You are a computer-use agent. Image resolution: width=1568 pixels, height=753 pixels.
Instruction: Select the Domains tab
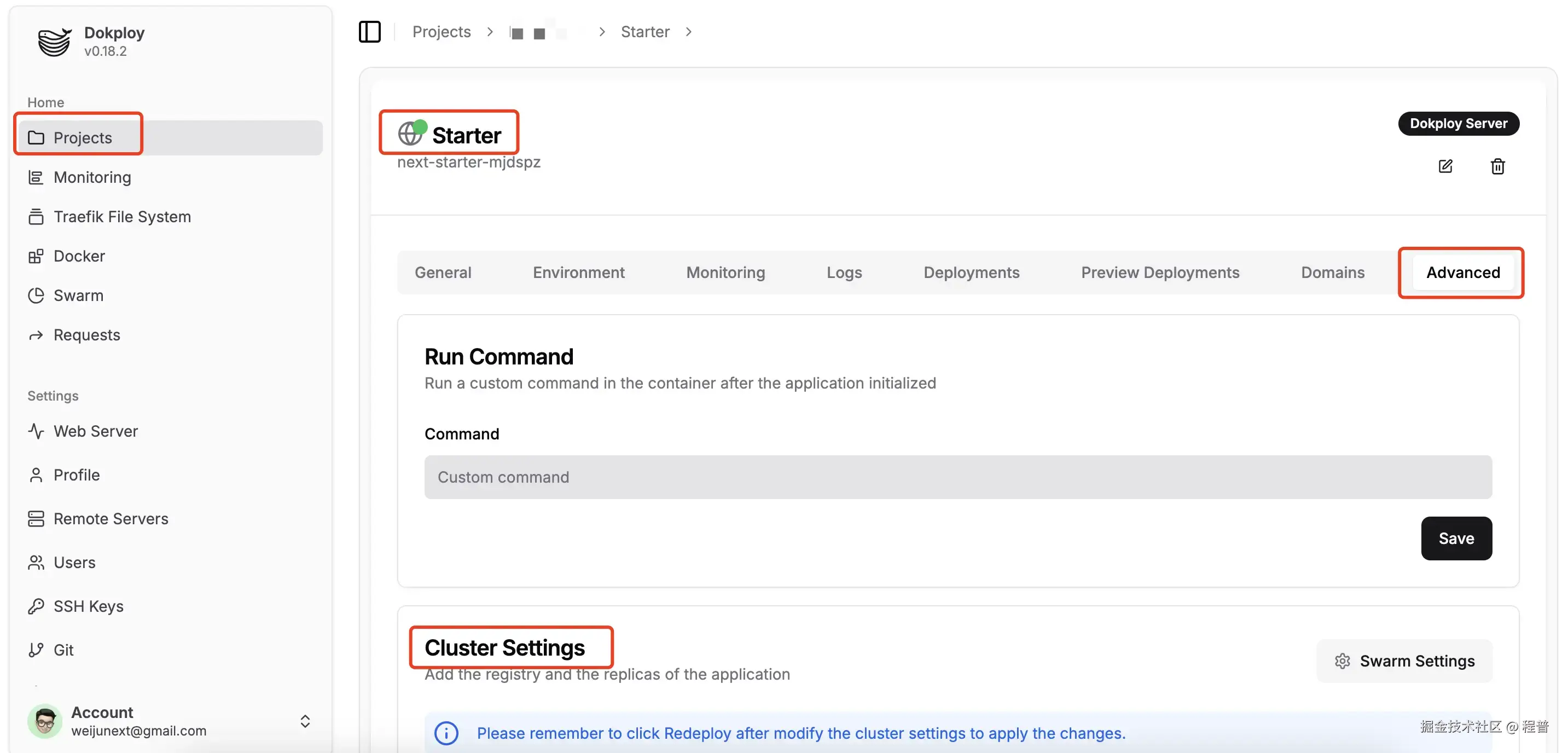tap(1332, 272)
